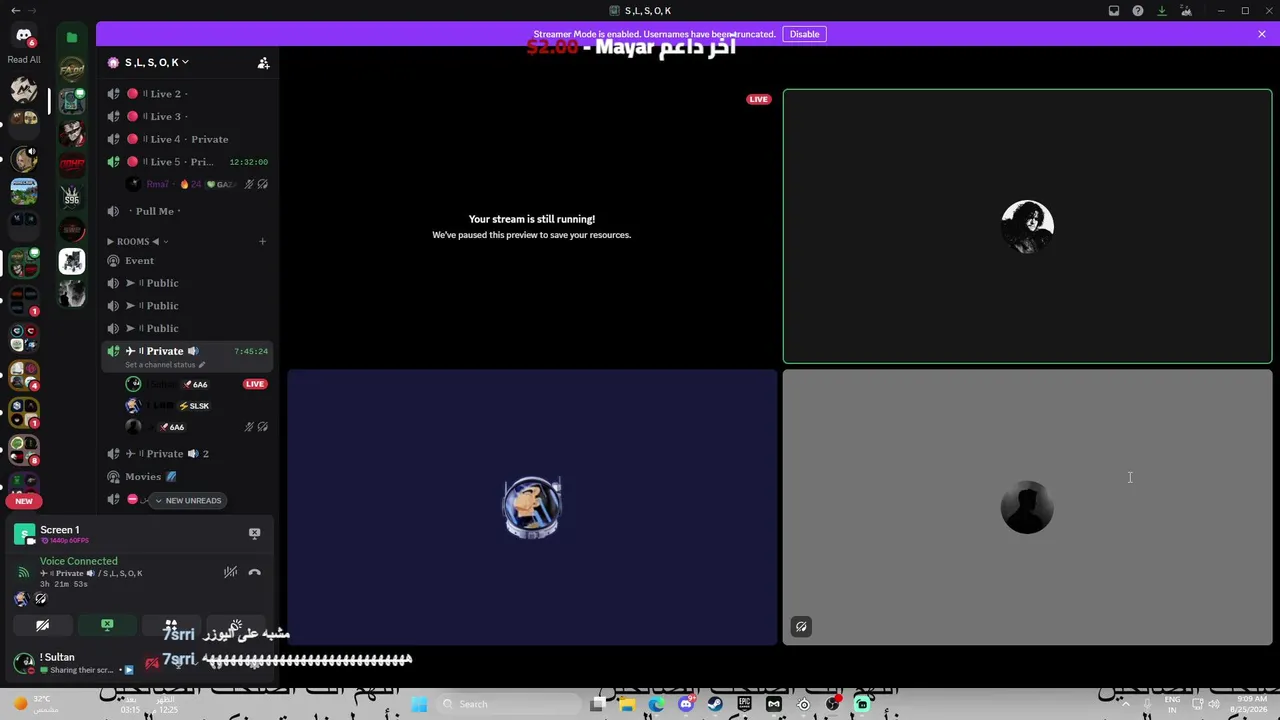Viewport: 1280px width, 720px height.
Task: Click the video-off icon on grey tile
Action: pos(801,627)
